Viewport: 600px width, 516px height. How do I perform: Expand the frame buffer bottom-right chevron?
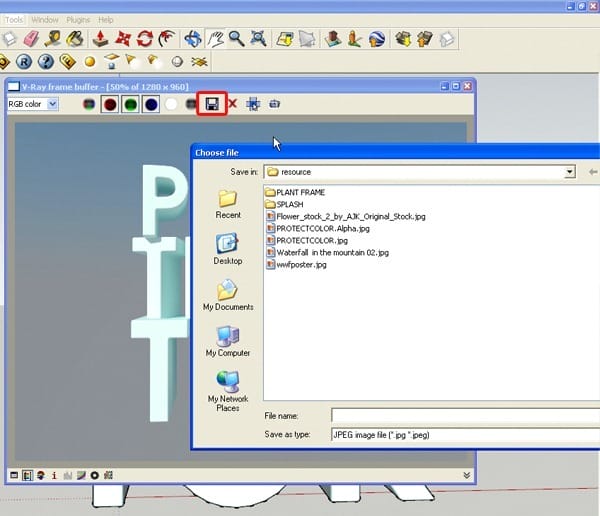466,475
